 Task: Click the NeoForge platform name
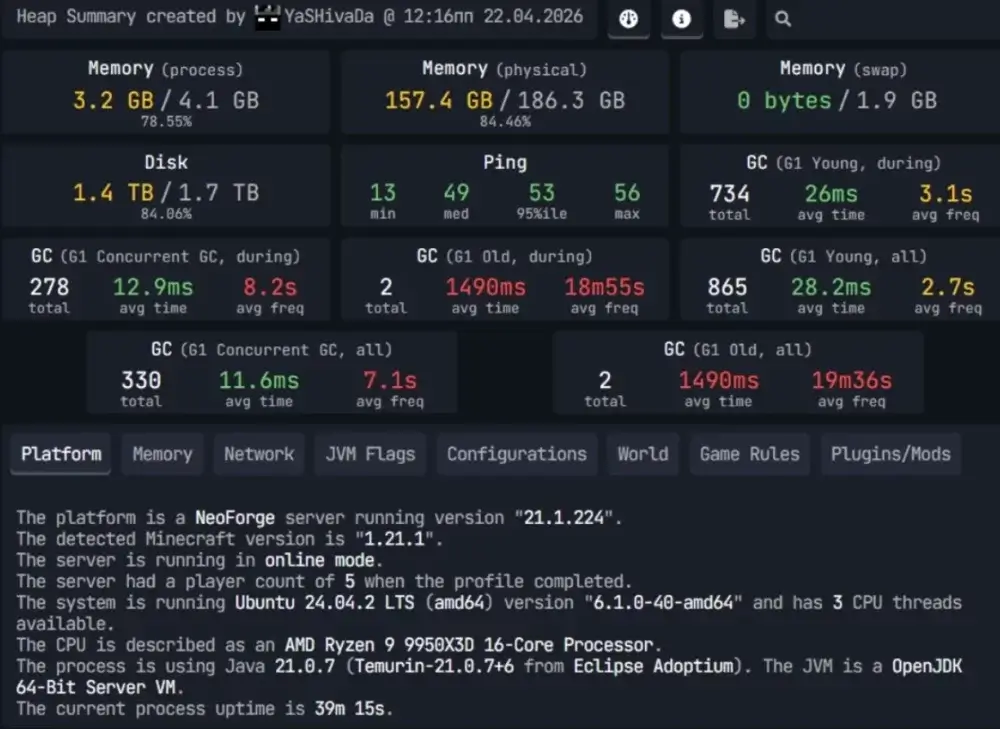235,517
